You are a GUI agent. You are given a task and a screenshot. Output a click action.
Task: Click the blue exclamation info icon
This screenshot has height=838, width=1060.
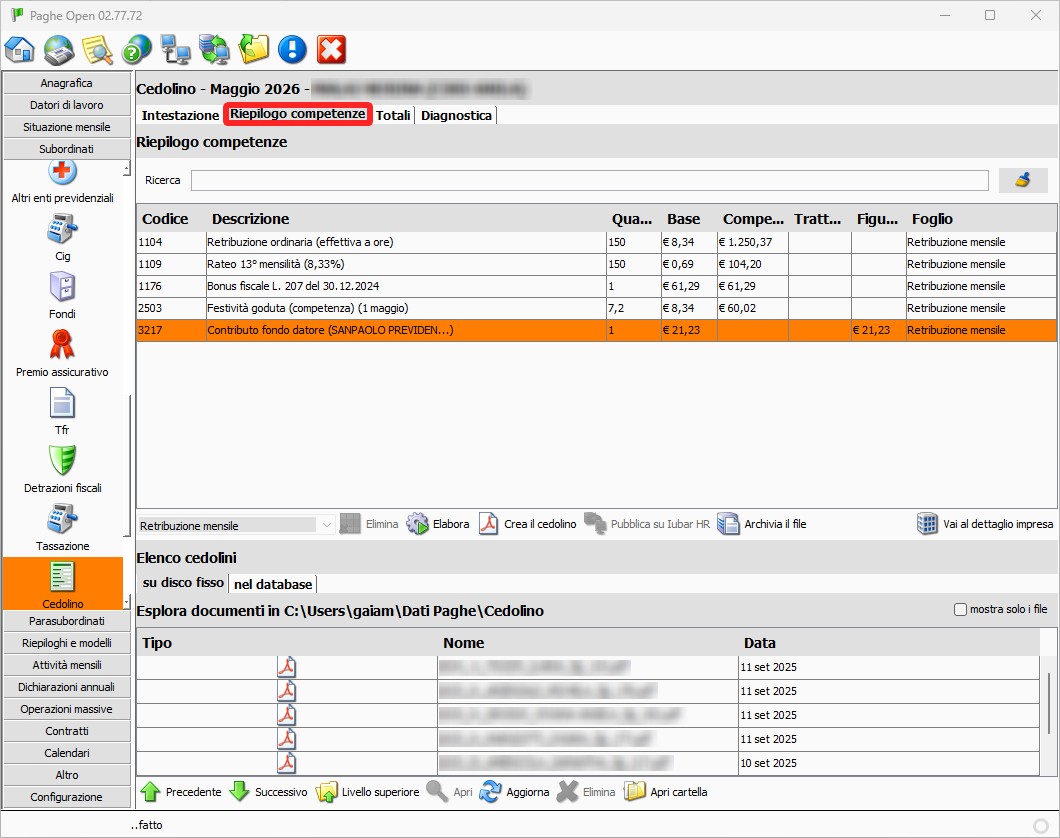click(292, 49)
